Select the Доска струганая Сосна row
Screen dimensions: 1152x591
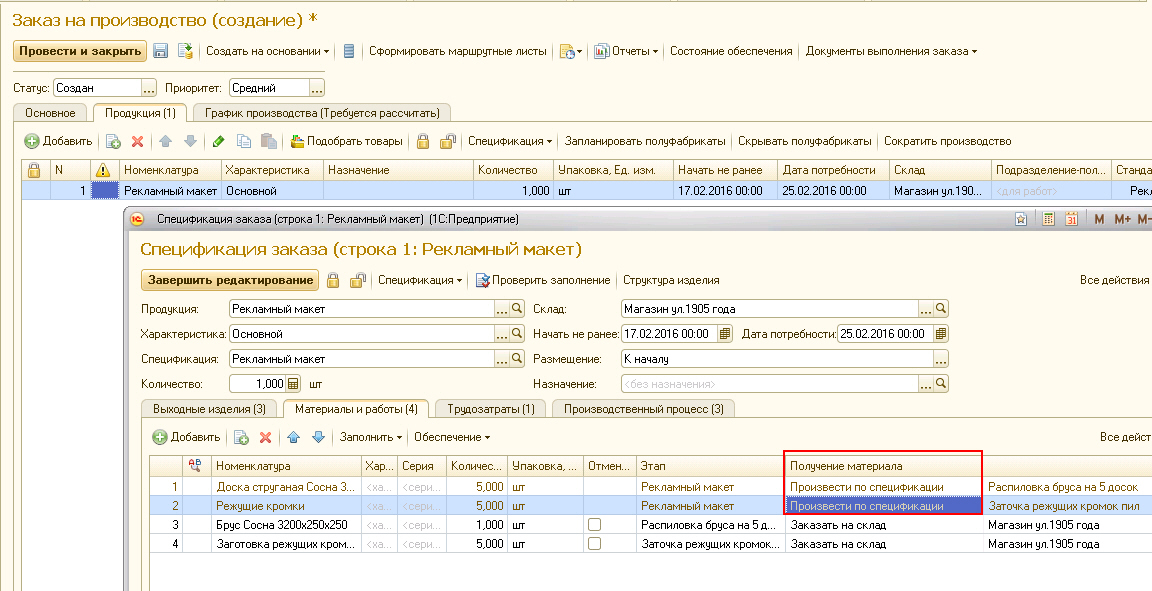[x=650, y=487]
